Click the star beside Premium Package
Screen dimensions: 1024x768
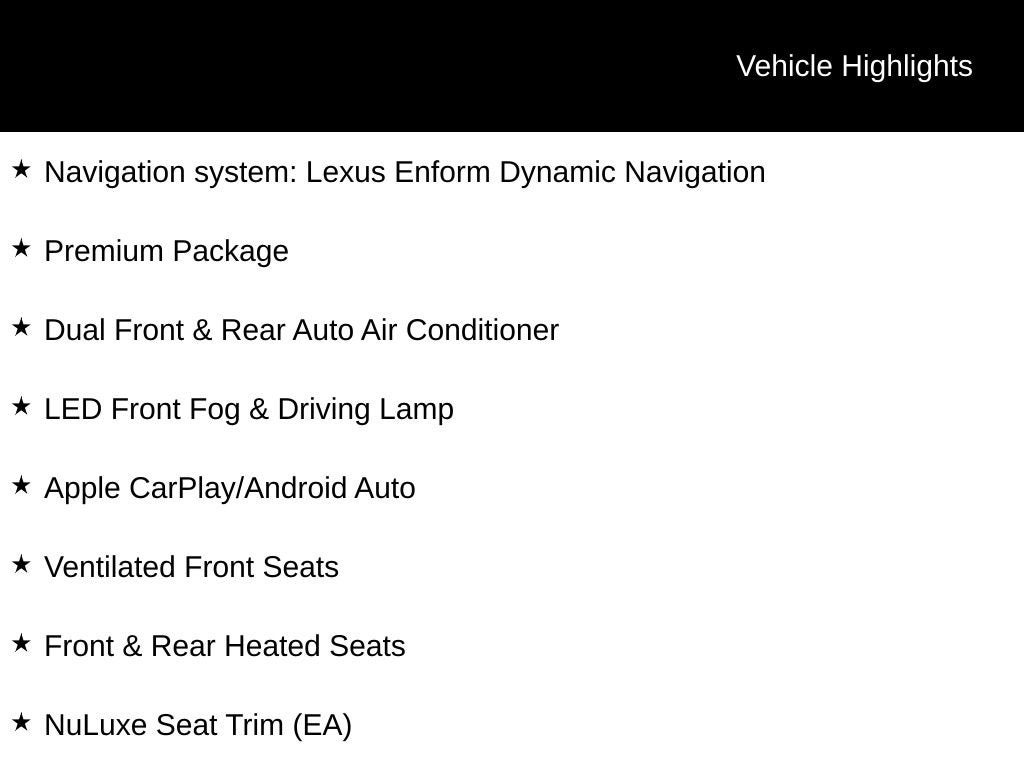pyautogui.click(x=22, y=249)
